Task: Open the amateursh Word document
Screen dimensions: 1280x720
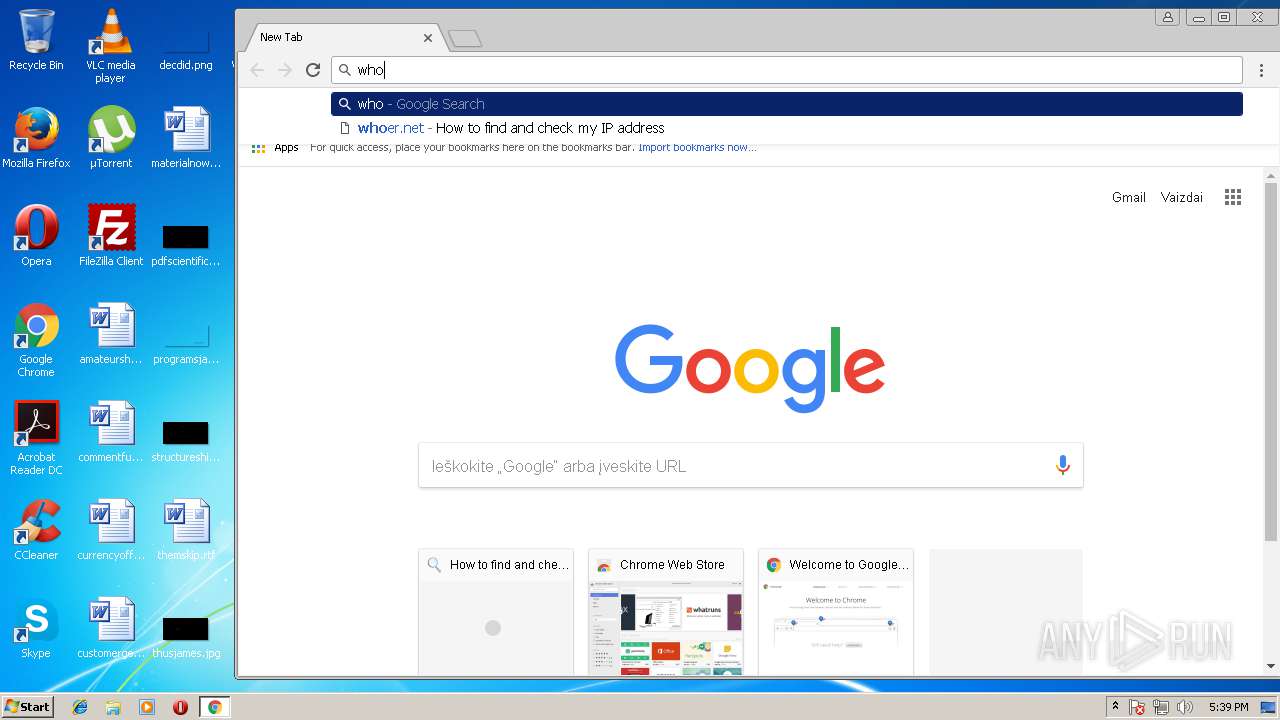Action: coord(110,334)
